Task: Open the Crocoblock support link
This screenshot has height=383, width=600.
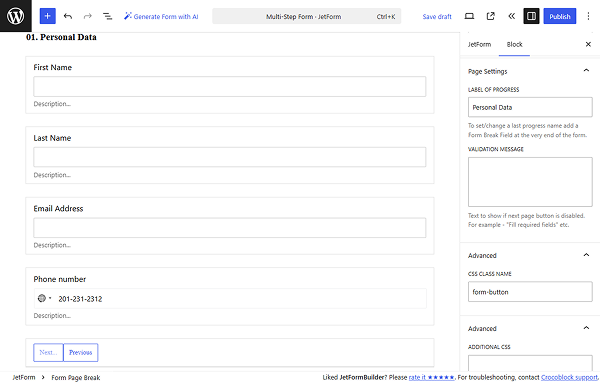Action: coord(569,377)
